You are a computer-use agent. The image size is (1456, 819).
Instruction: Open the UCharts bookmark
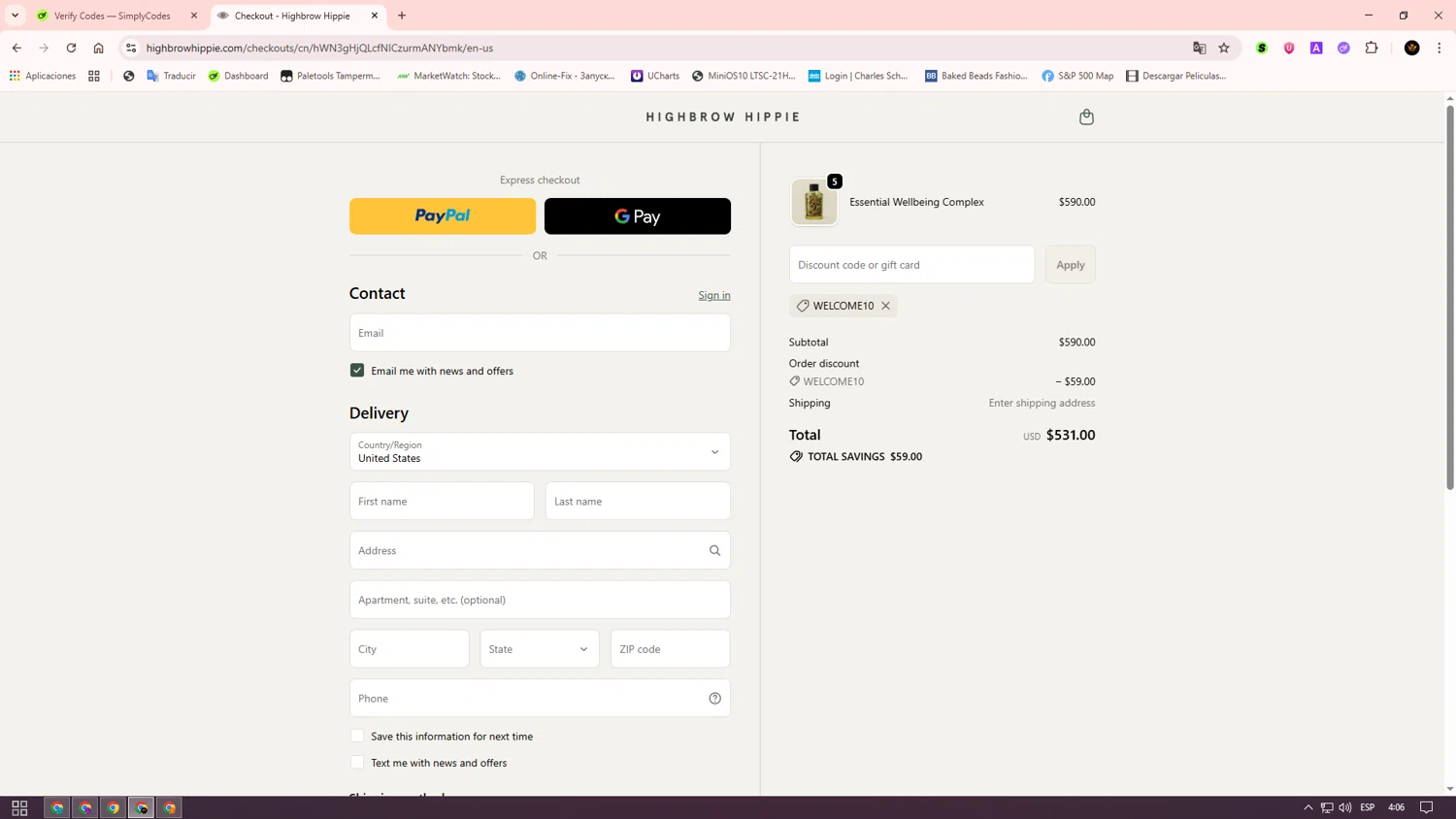655,76
